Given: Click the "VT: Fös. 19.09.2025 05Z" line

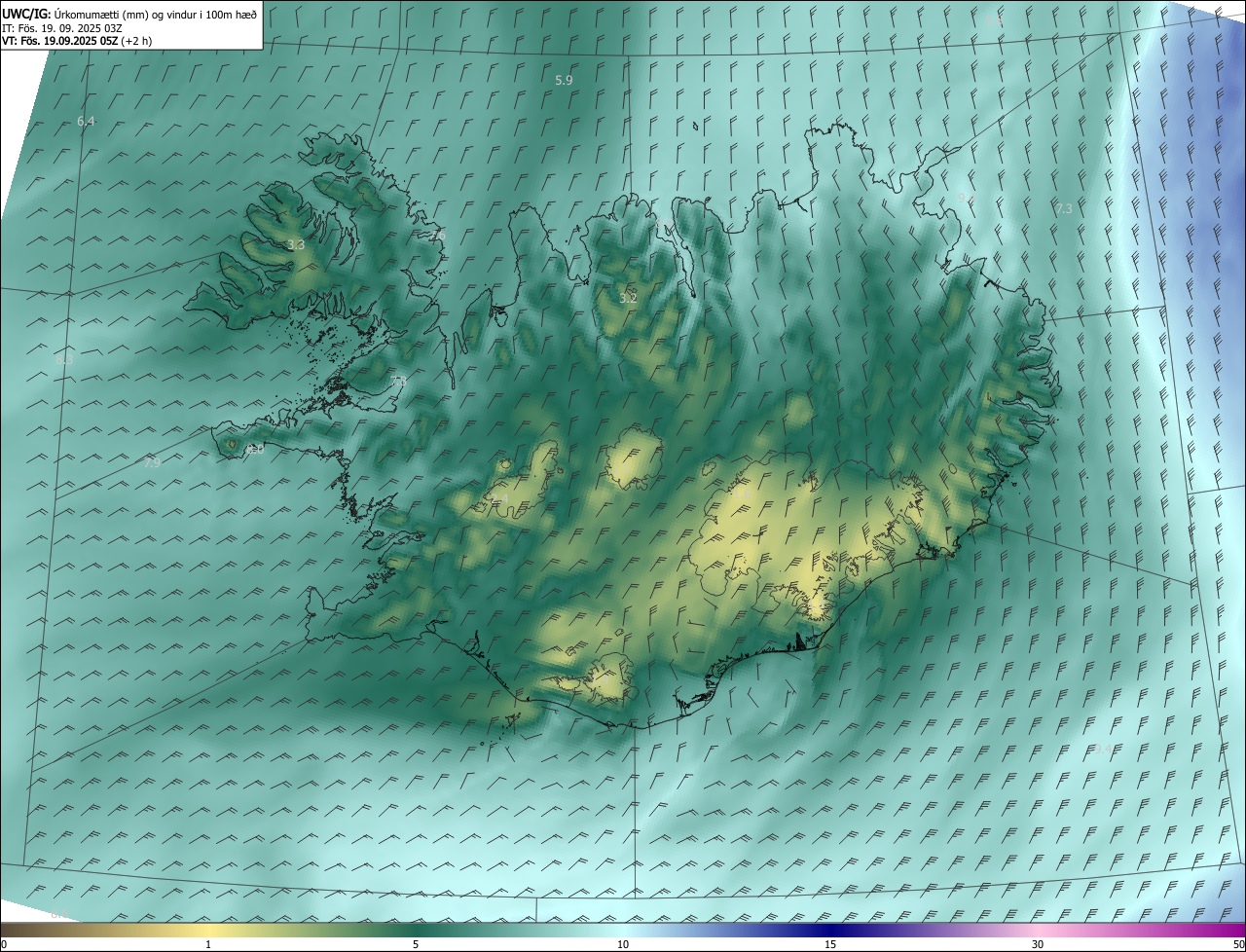Looking at the screenshot, I should click(x=76, y=41).
